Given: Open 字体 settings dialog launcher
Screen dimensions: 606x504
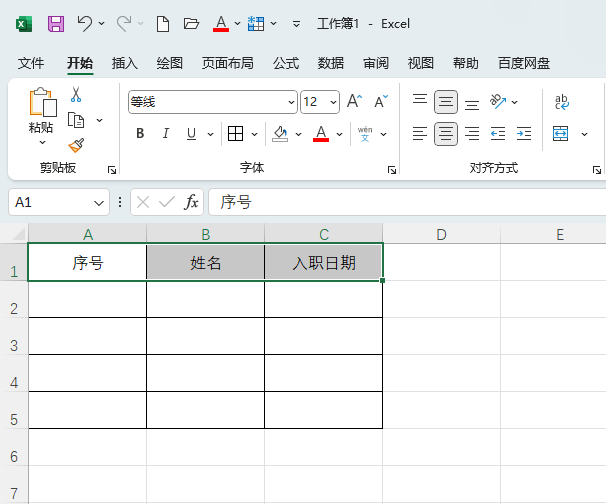Looking at the screenshot, I should click(x=392, y=170).
